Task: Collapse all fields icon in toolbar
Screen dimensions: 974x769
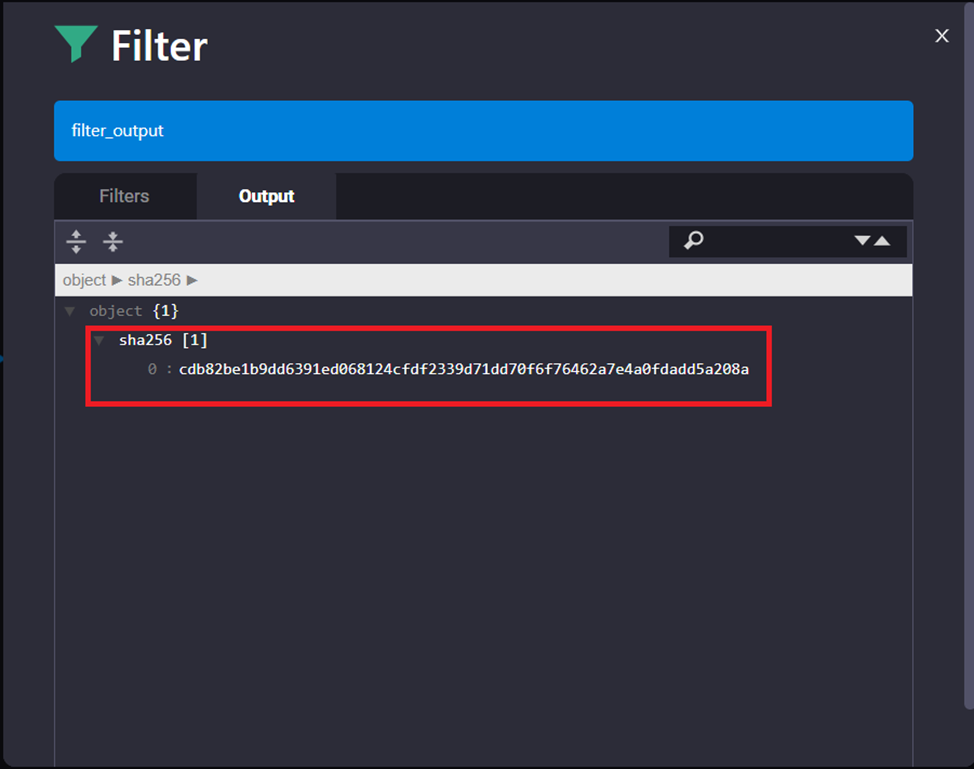Action: (x=112, y=242)
